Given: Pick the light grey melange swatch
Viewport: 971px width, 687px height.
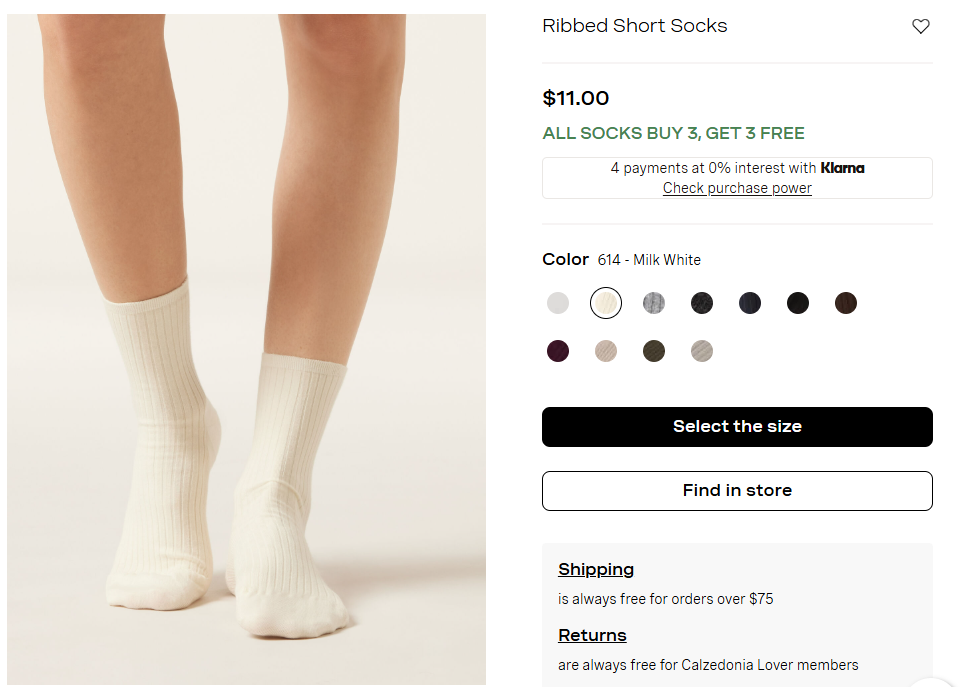Looking at the screenshot, I should coord(654,303).
